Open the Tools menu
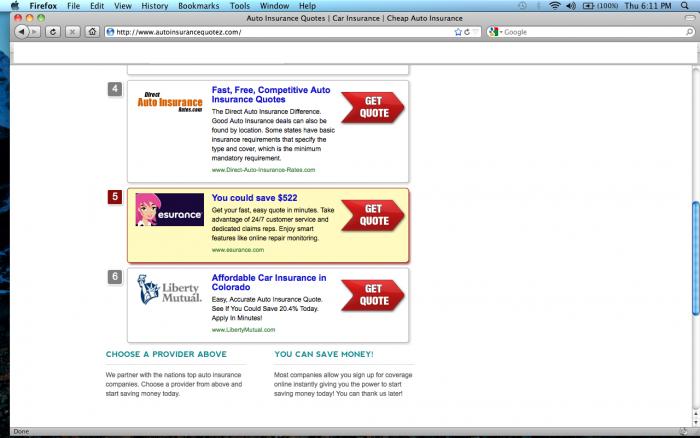Screen dimensions: 700x438 (240, 6)
